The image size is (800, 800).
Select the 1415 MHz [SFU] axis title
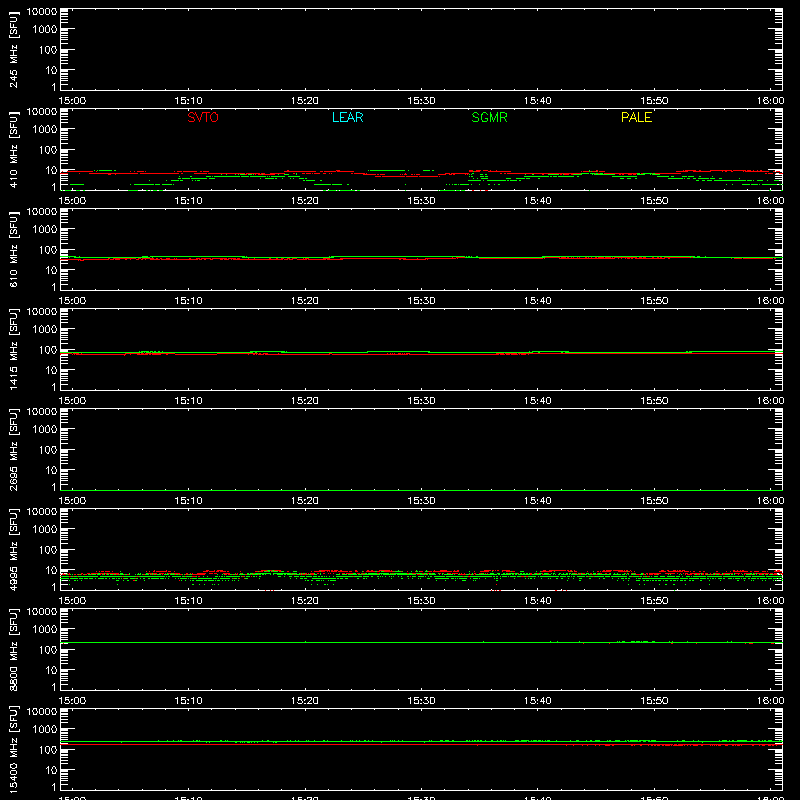pos(13,349)
